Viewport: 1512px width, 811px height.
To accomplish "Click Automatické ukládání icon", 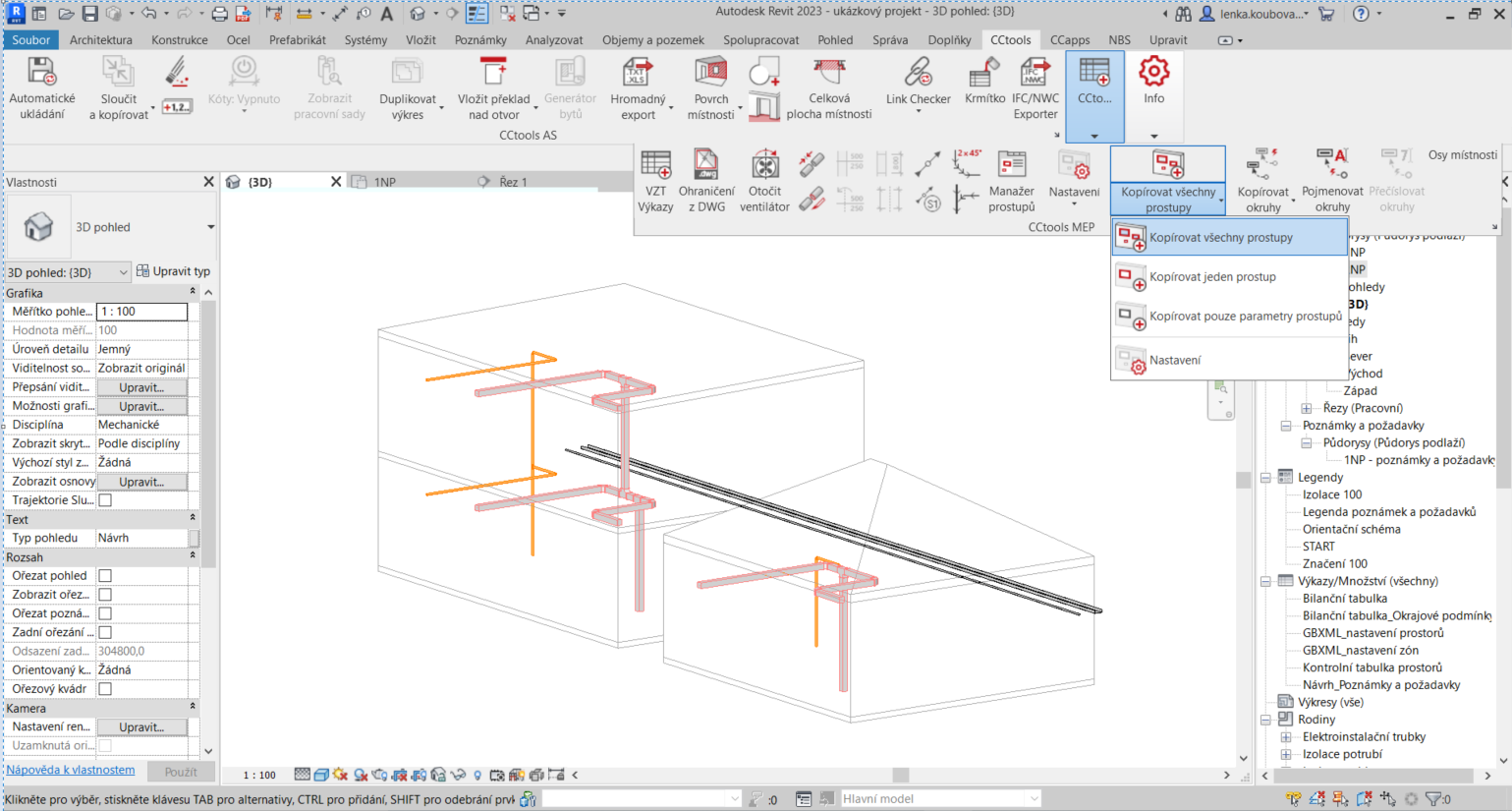I will tap(42, 87).
